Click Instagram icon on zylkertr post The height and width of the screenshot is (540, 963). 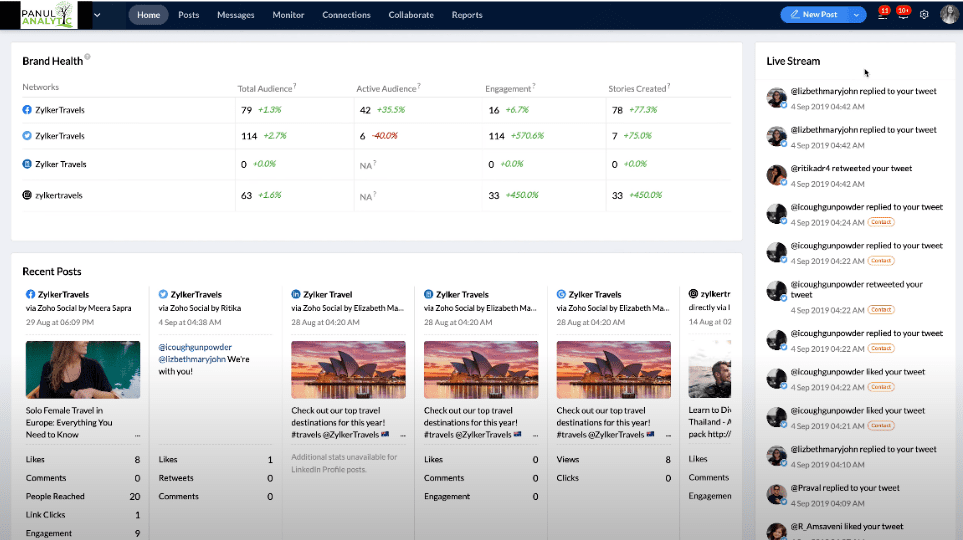693,294
